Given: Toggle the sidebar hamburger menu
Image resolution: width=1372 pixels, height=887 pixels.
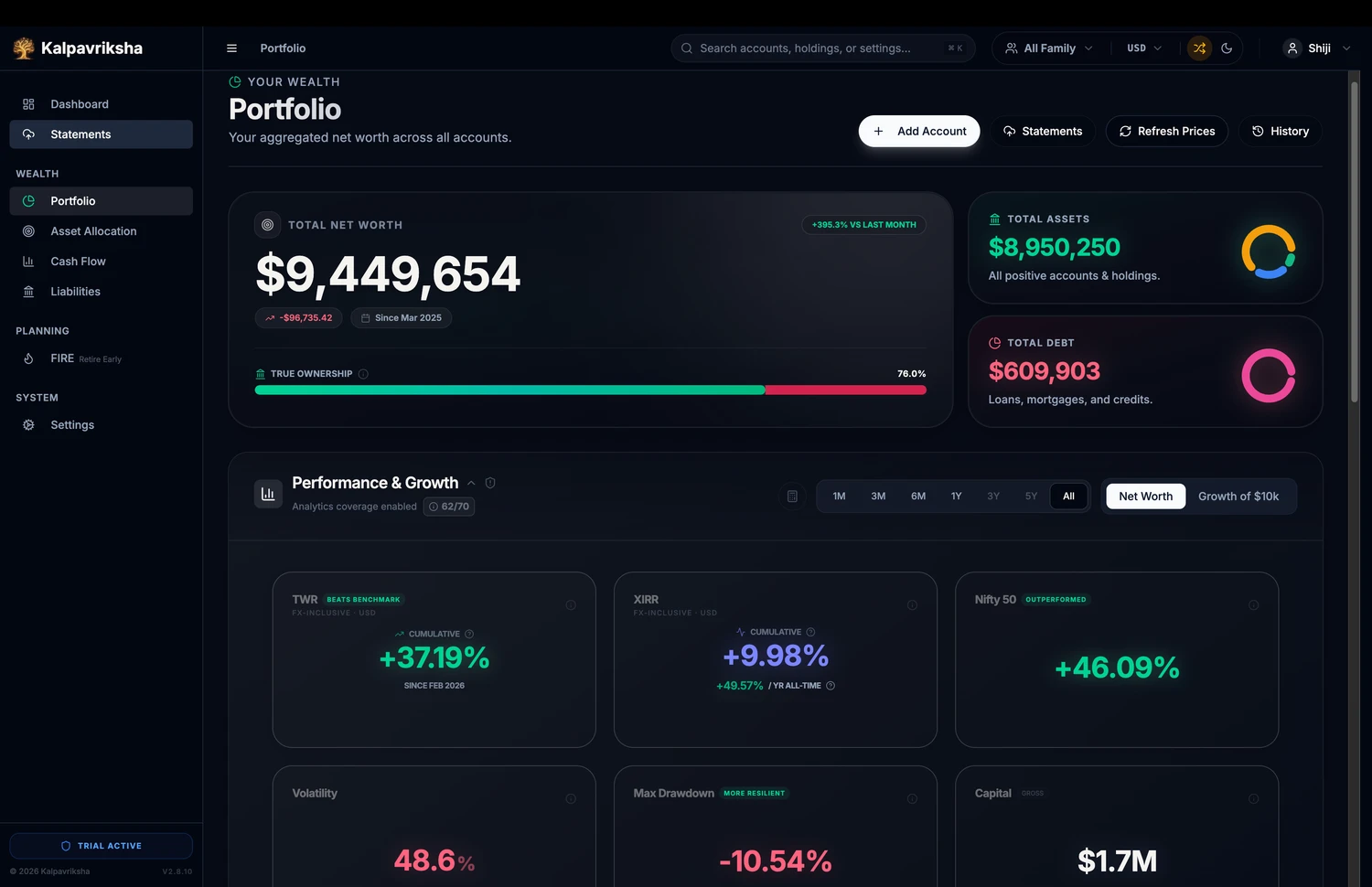Looking at the screenshot, I should coord(231,48).
